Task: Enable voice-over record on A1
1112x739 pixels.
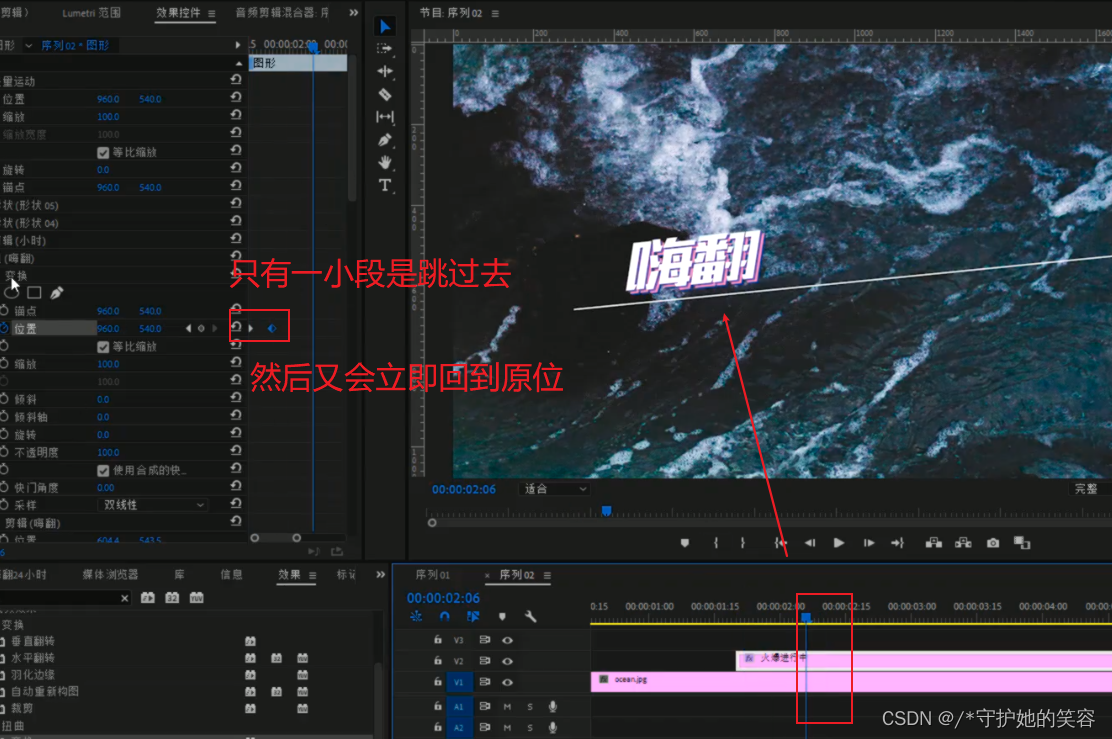Action: [552, 706]
